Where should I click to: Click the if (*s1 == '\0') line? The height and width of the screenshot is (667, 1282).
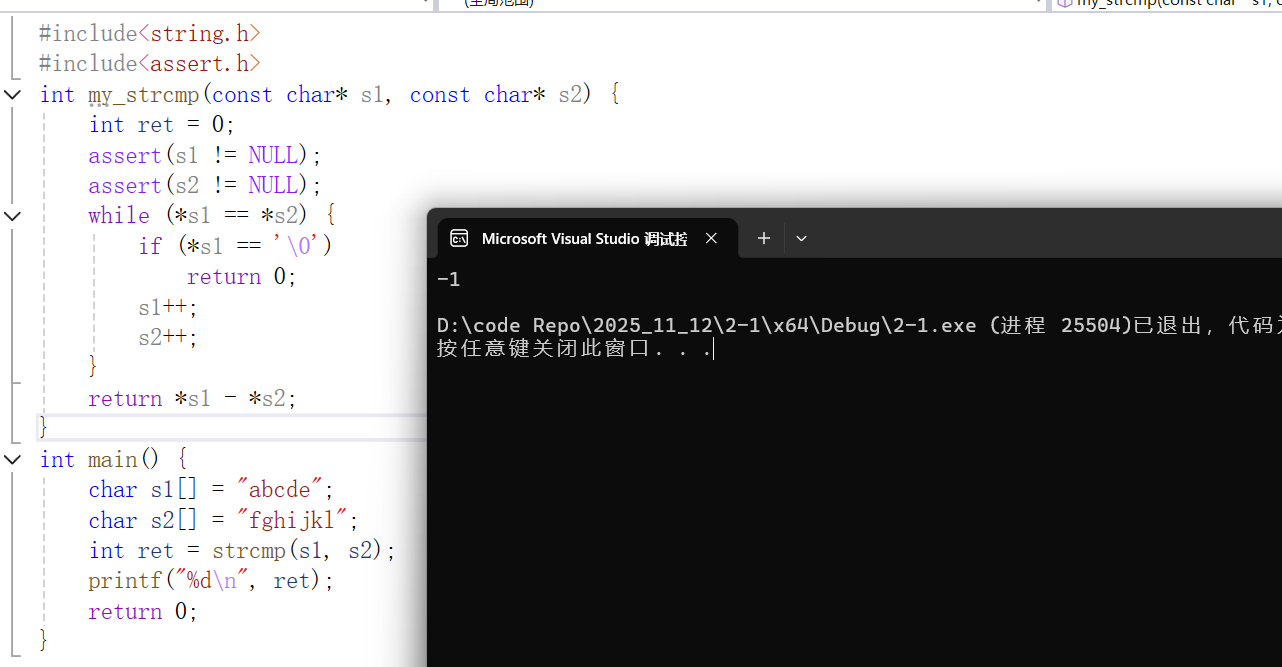point(235,246)
